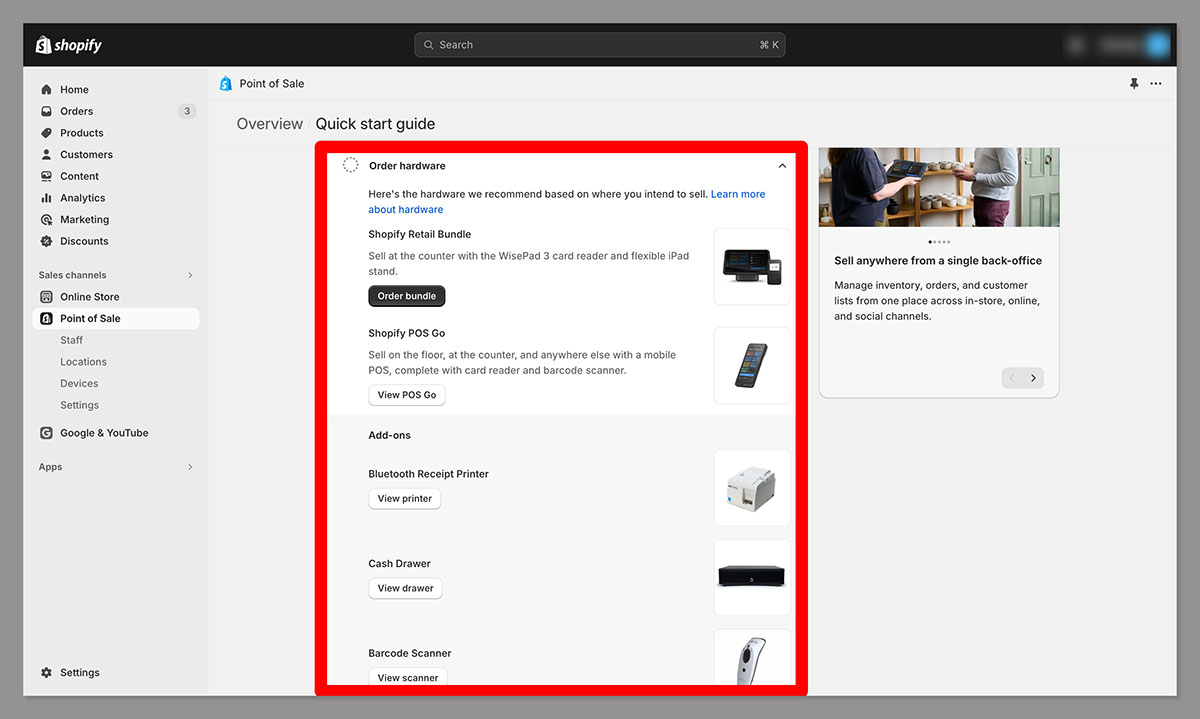Click the View printer button
The width and height of the screenshot is (1200, 719).
pos(405,498)
